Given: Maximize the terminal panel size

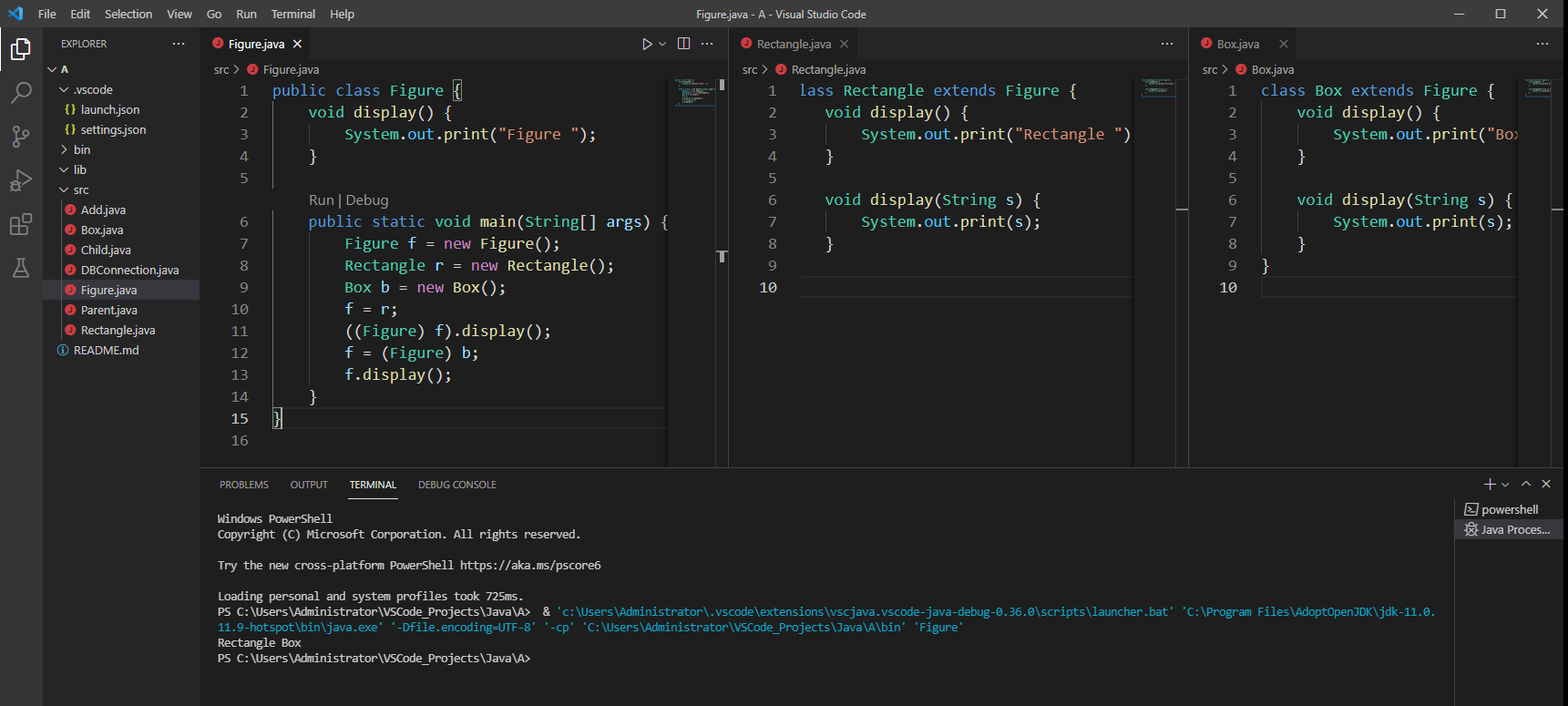Looking at the screenshot, I should point(1526,485).
